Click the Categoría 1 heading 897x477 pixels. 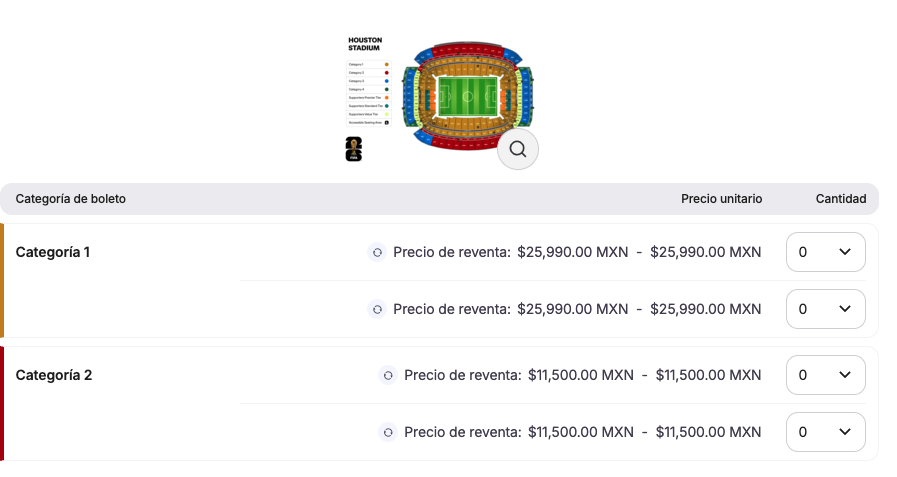(x=53, y=252)
